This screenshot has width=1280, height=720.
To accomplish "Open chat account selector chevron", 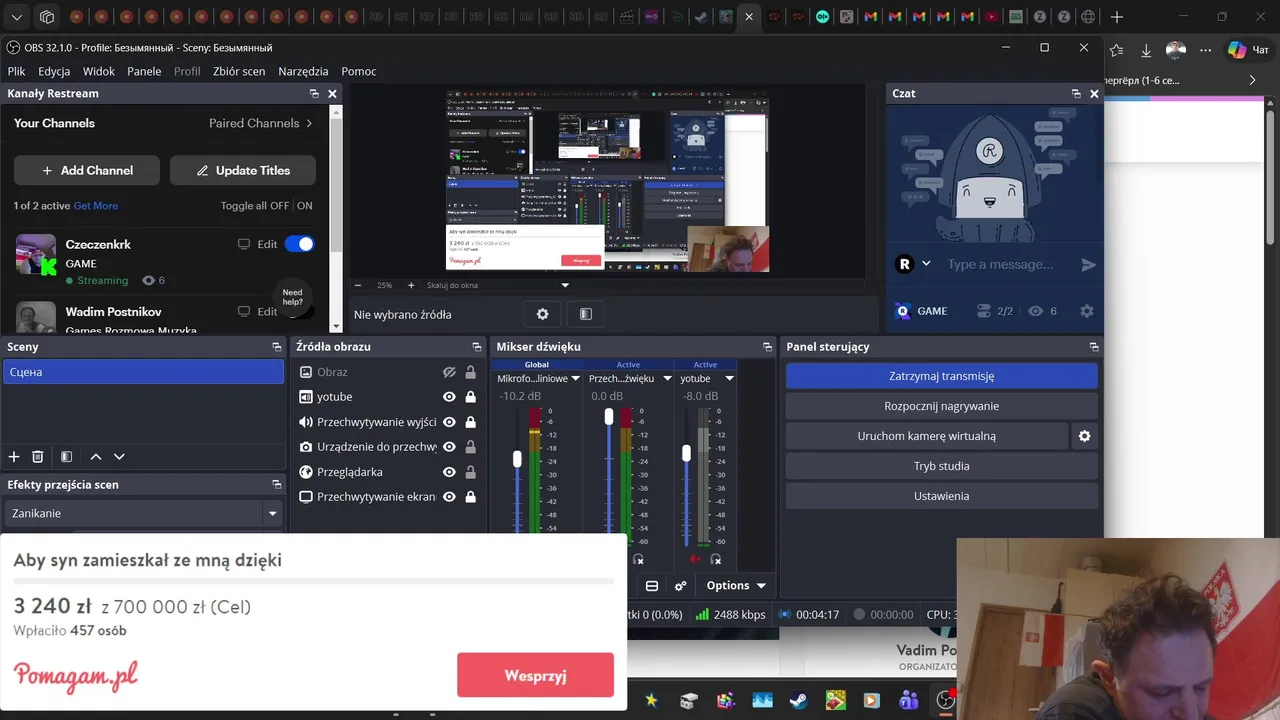I will click(x=926, y=264).
